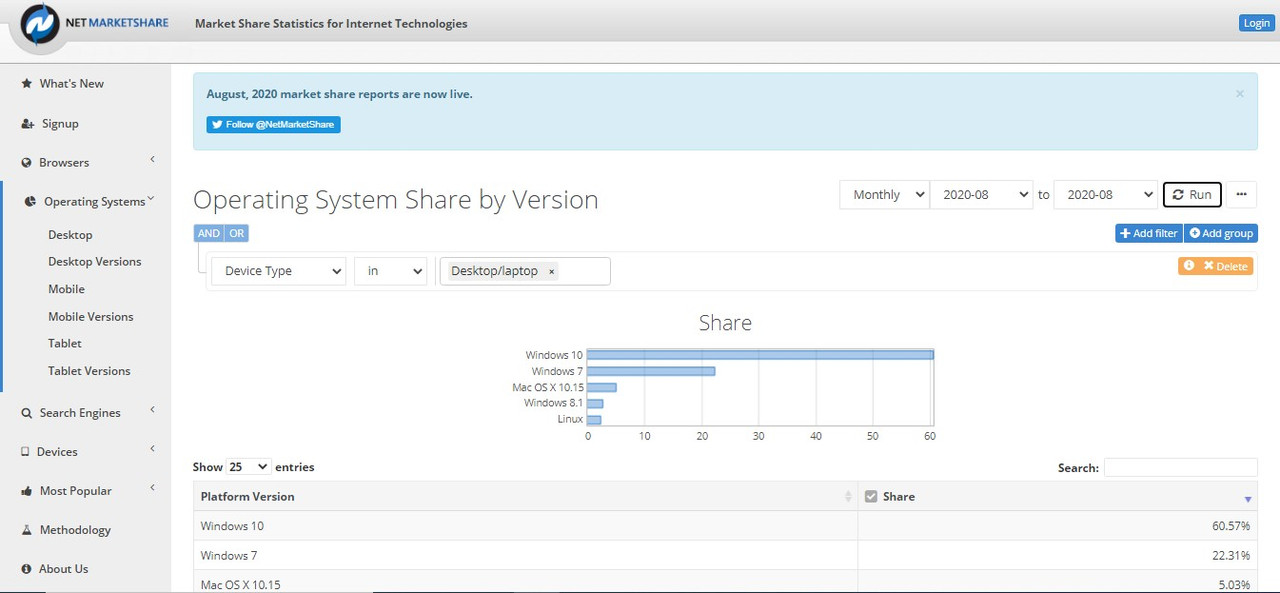This screenshot has height=593, width=1280.
Task: Sort by the Share column arrow
Action: point(1248,498)
